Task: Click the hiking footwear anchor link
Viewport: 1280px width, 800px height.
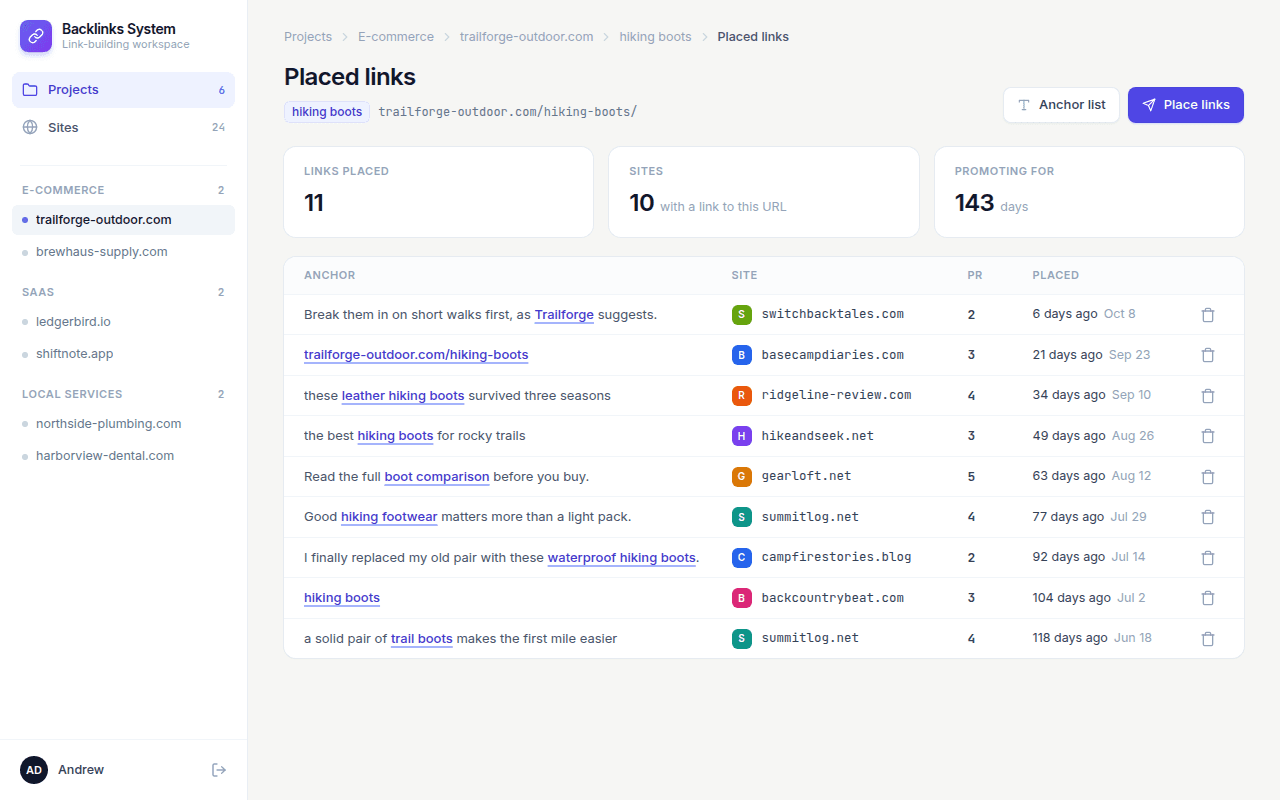Action: pos(389,517)
